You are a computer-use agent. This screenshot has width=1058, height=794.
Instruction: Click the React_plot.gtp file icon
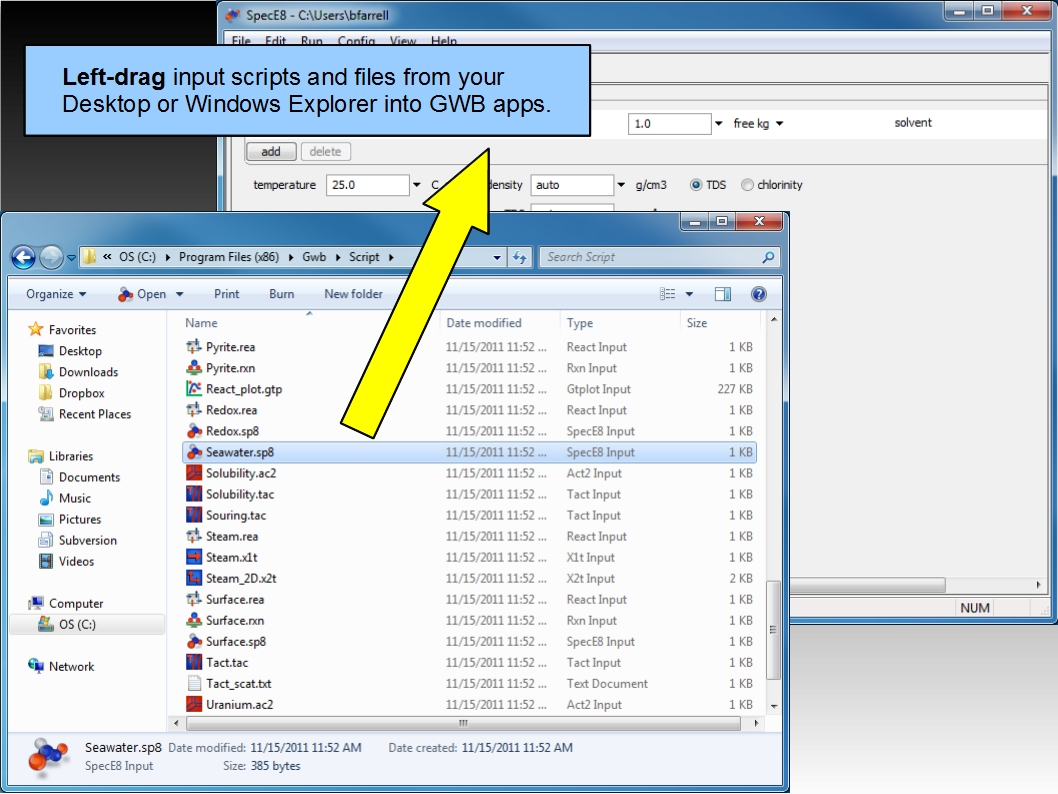194,389
